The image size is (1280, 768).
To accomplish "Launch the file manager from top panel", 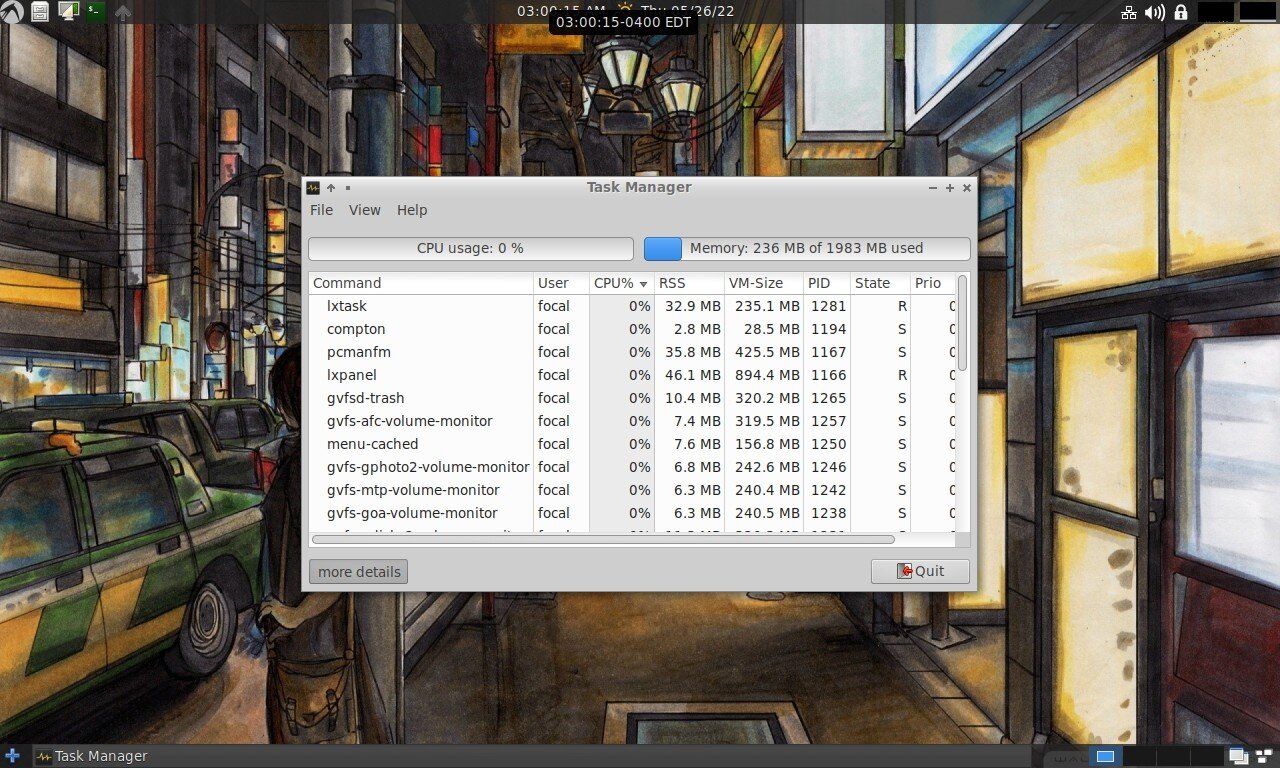I will point(40,12).
